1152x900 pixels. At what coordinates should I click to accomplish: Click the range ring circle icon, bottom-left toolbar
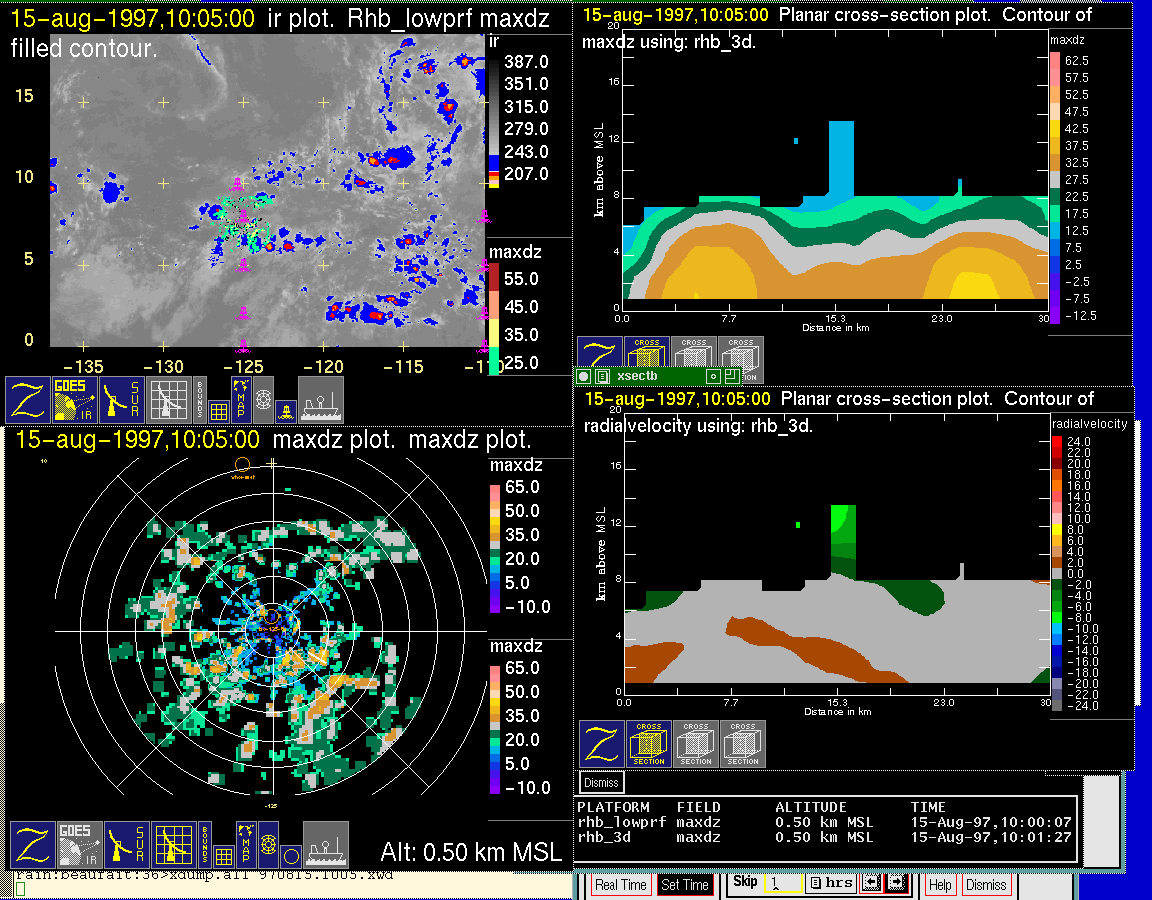click(x=290, y=856)
